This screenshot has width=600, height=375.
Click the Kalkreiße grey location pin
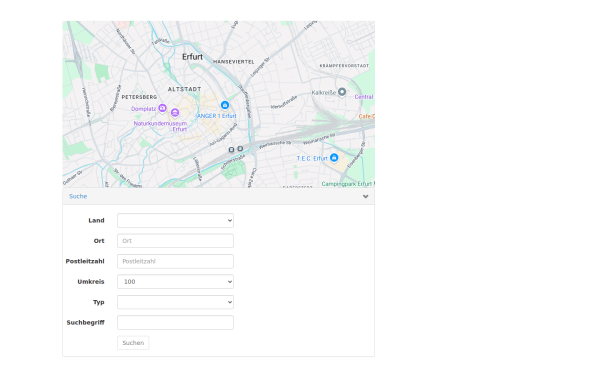pos(342,92)
